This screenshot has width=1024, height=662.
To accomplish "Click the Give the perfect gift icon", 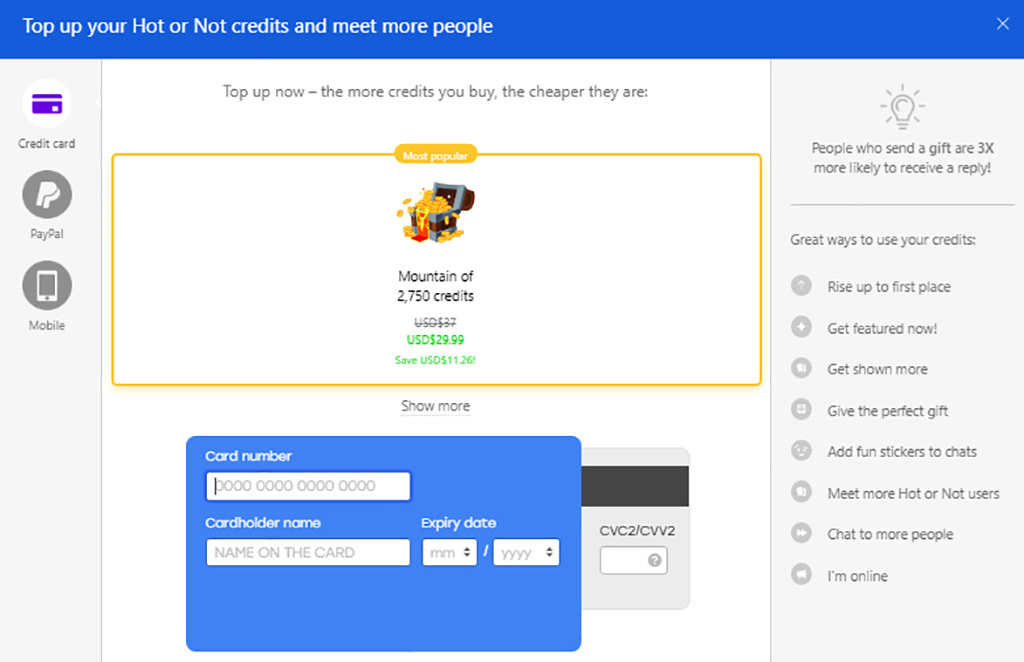I will [802, 410].
